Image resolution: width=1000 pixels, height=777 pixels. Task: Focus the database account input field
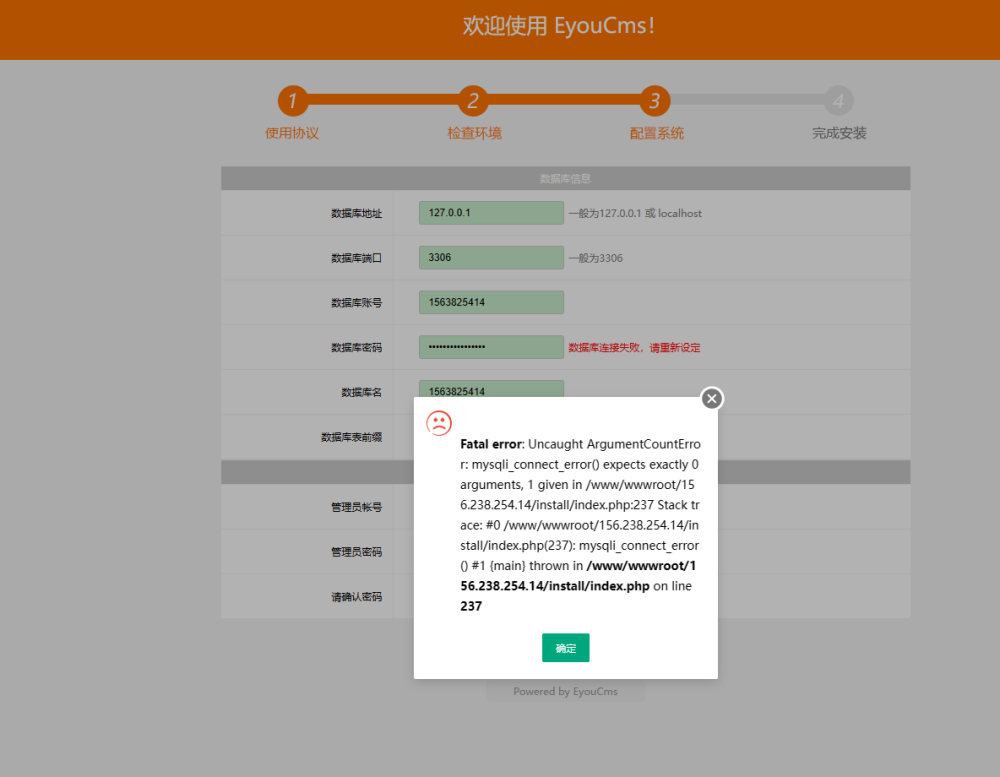[491, 302]
